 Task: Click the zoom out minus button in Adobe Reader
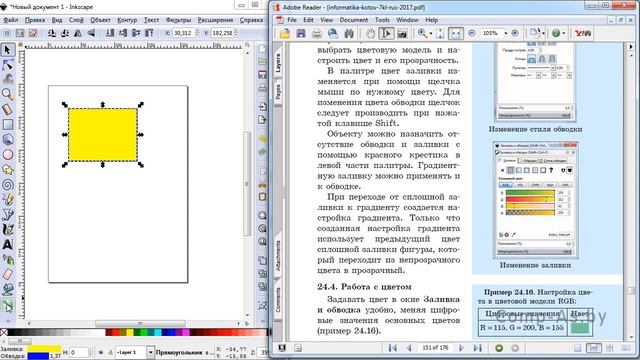click(x=472, y=33)
